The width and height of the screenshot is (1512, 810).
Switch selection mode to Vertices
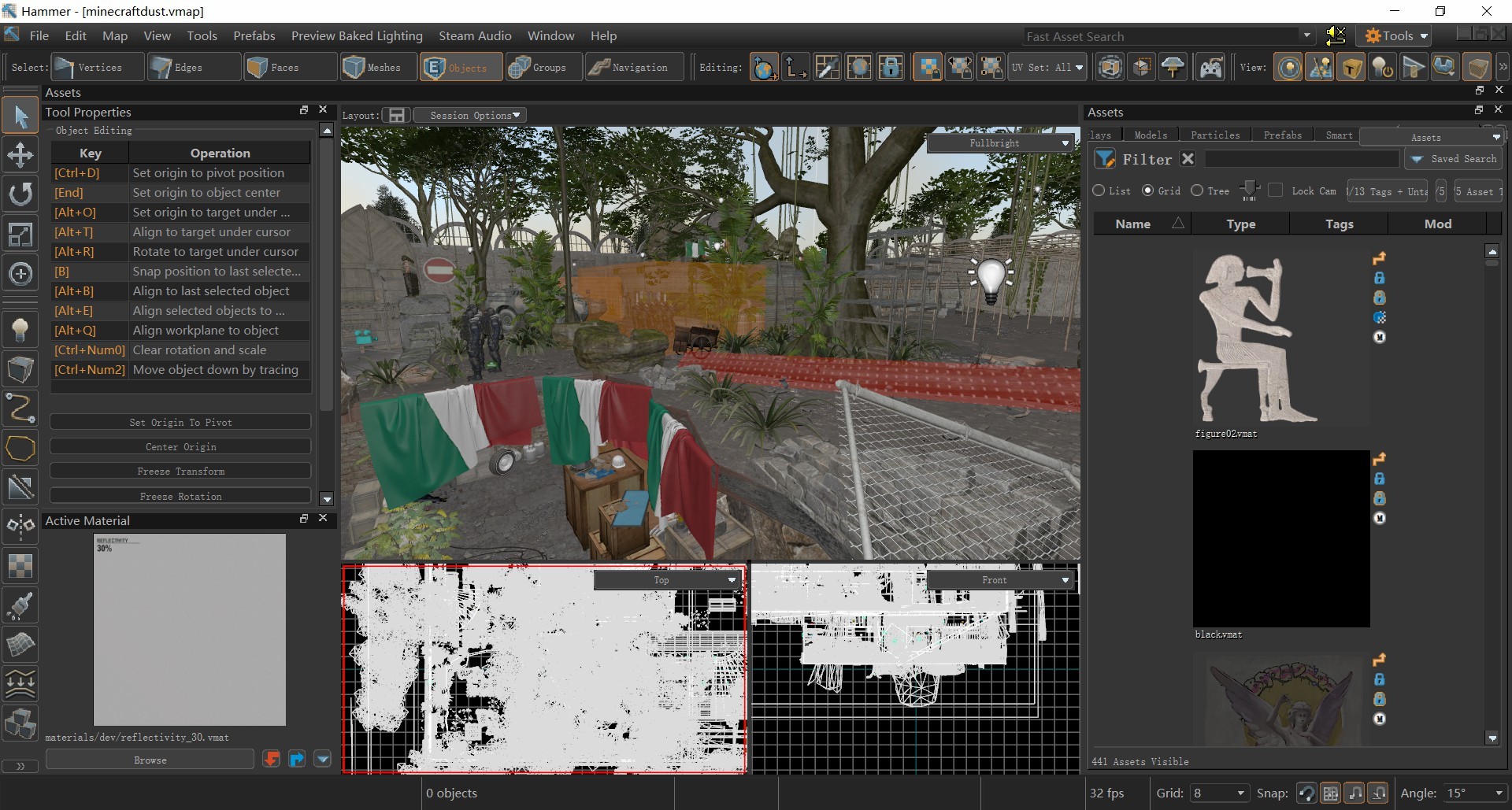coord(98,68)
